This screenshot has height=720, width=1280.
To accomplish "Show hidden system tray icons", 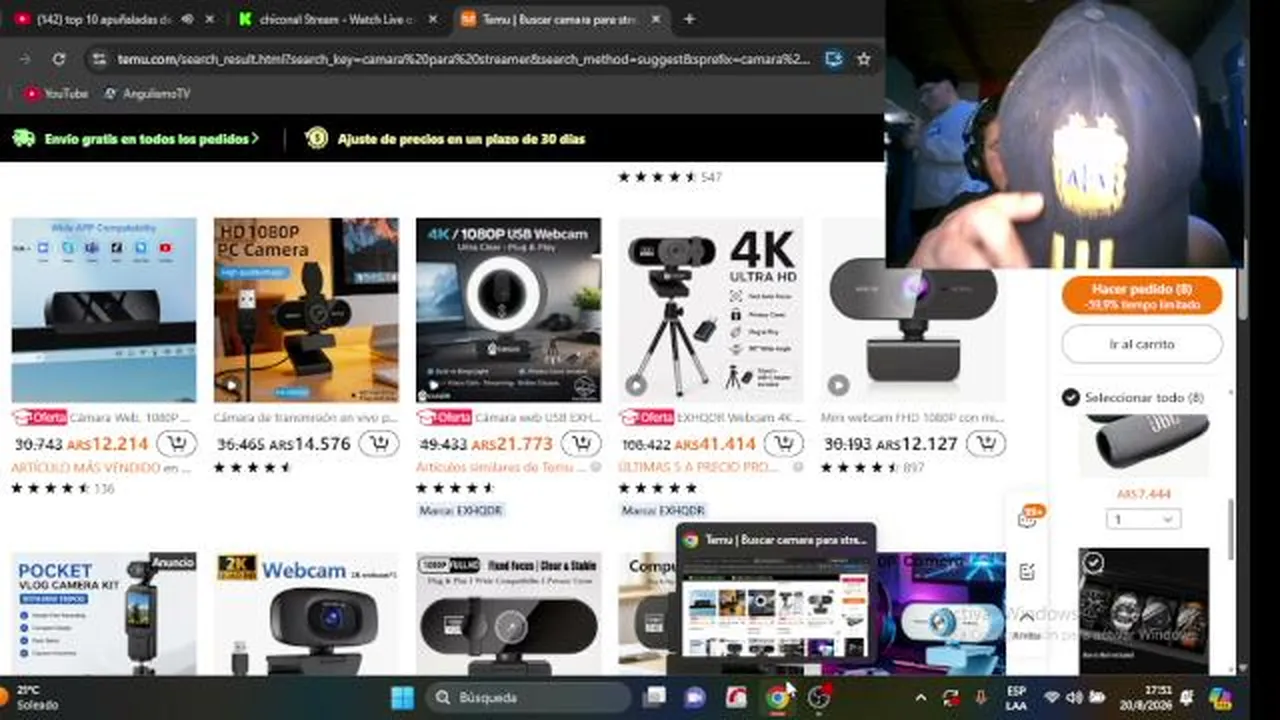I will (x=921, y=697).
